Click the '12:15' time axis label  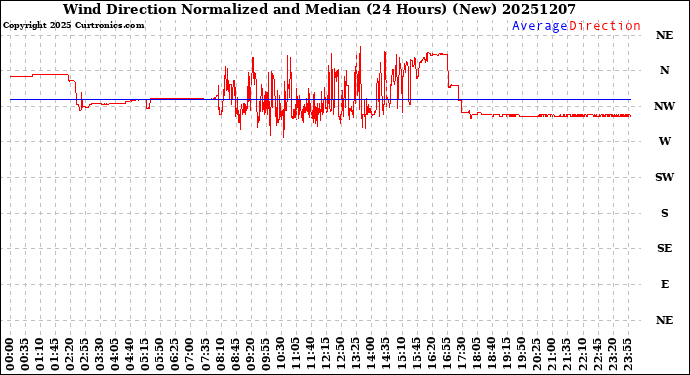coord(325,354)
